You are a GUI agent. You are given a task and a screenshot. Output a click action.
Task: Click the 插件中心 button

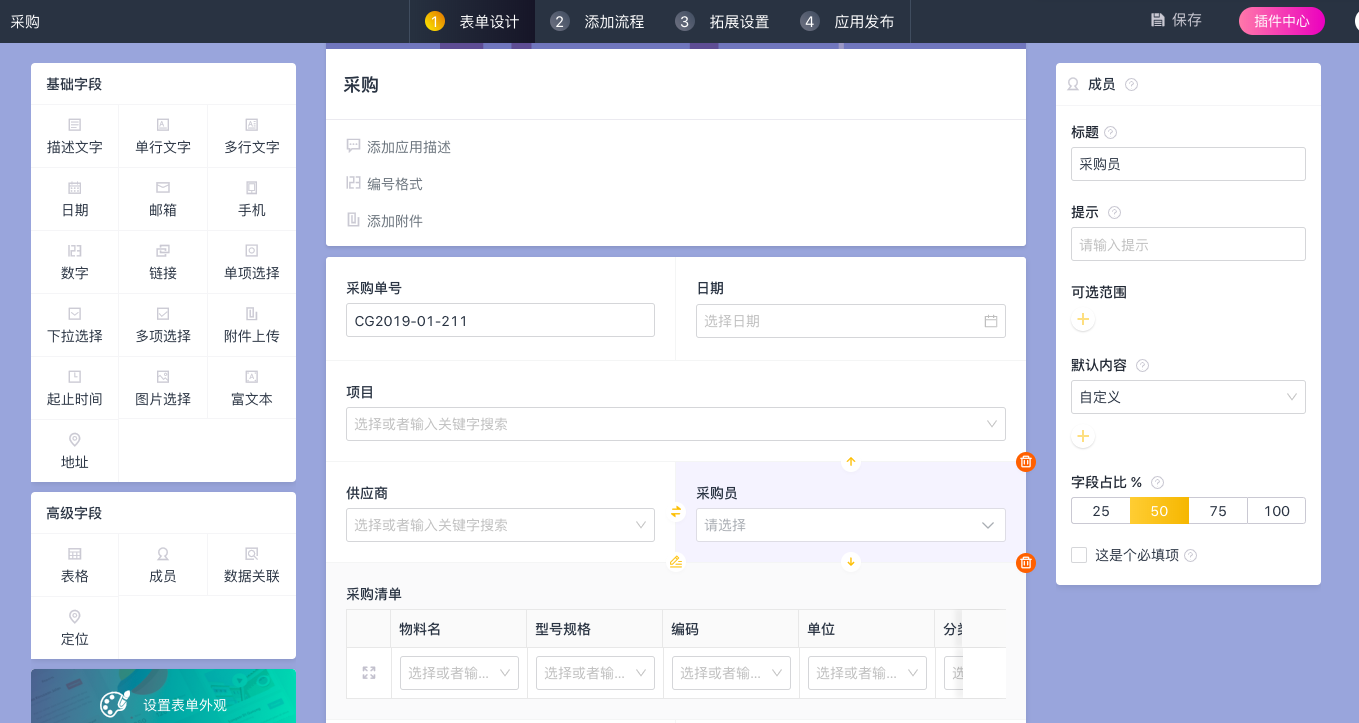click(x=1281, y=21)
